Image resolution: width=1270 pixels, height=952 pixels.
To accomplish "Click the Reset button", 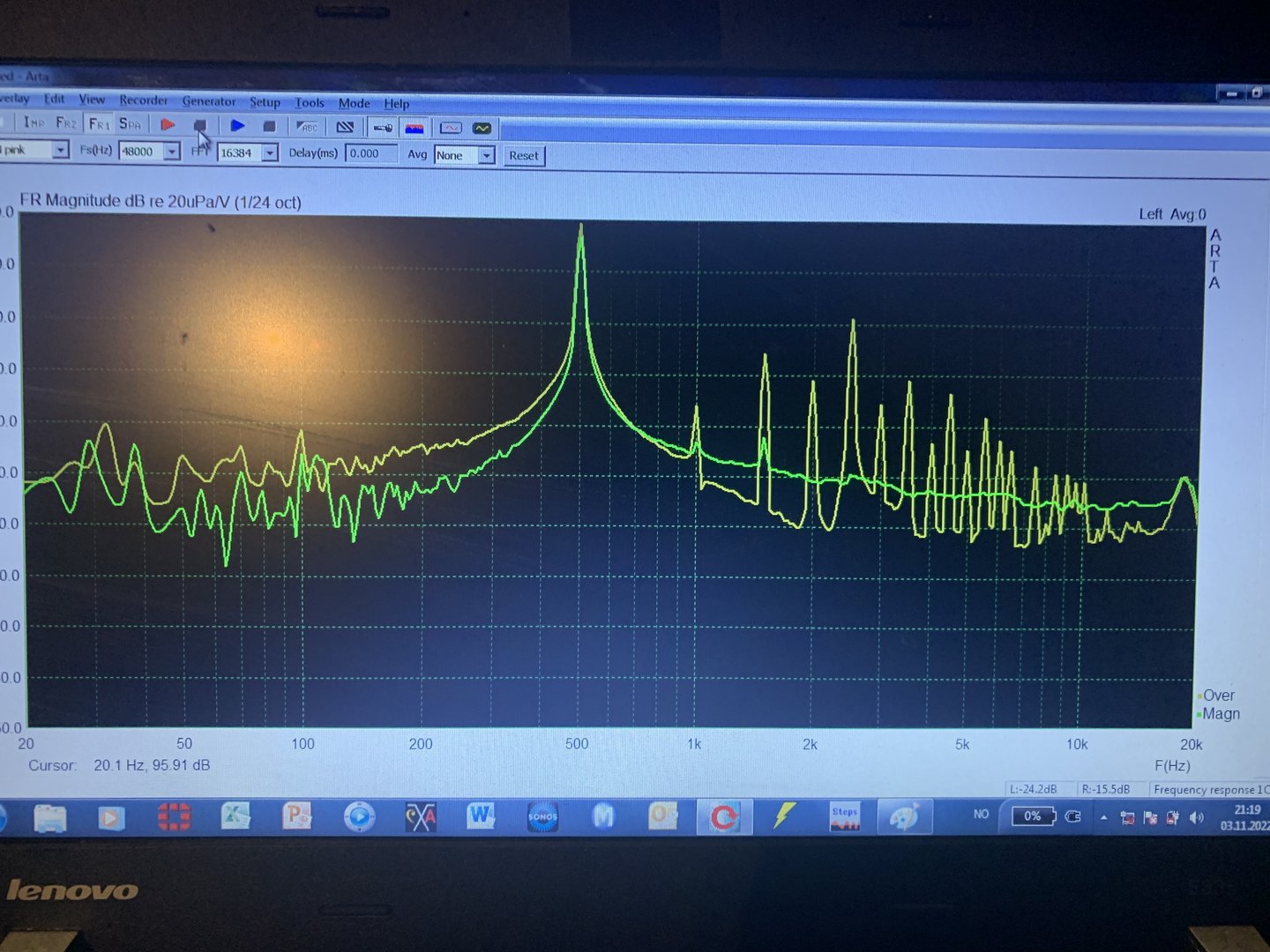I will (523, 156).
